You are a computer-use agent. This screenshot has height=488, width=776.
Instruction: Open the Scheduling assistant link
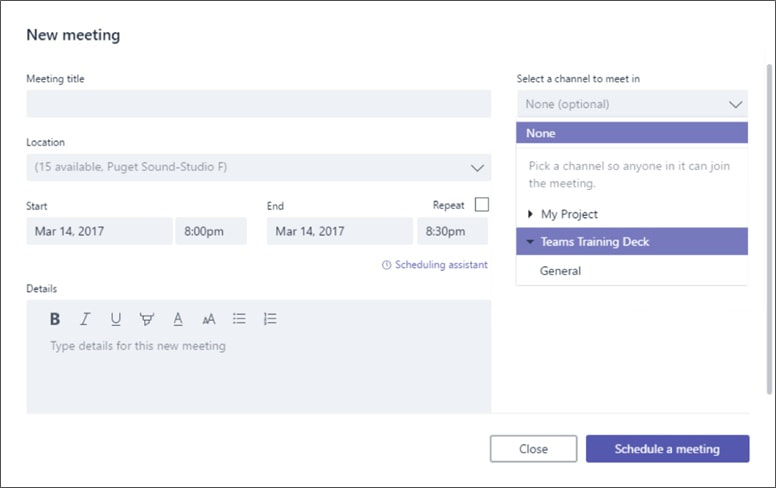pos(435,265)
